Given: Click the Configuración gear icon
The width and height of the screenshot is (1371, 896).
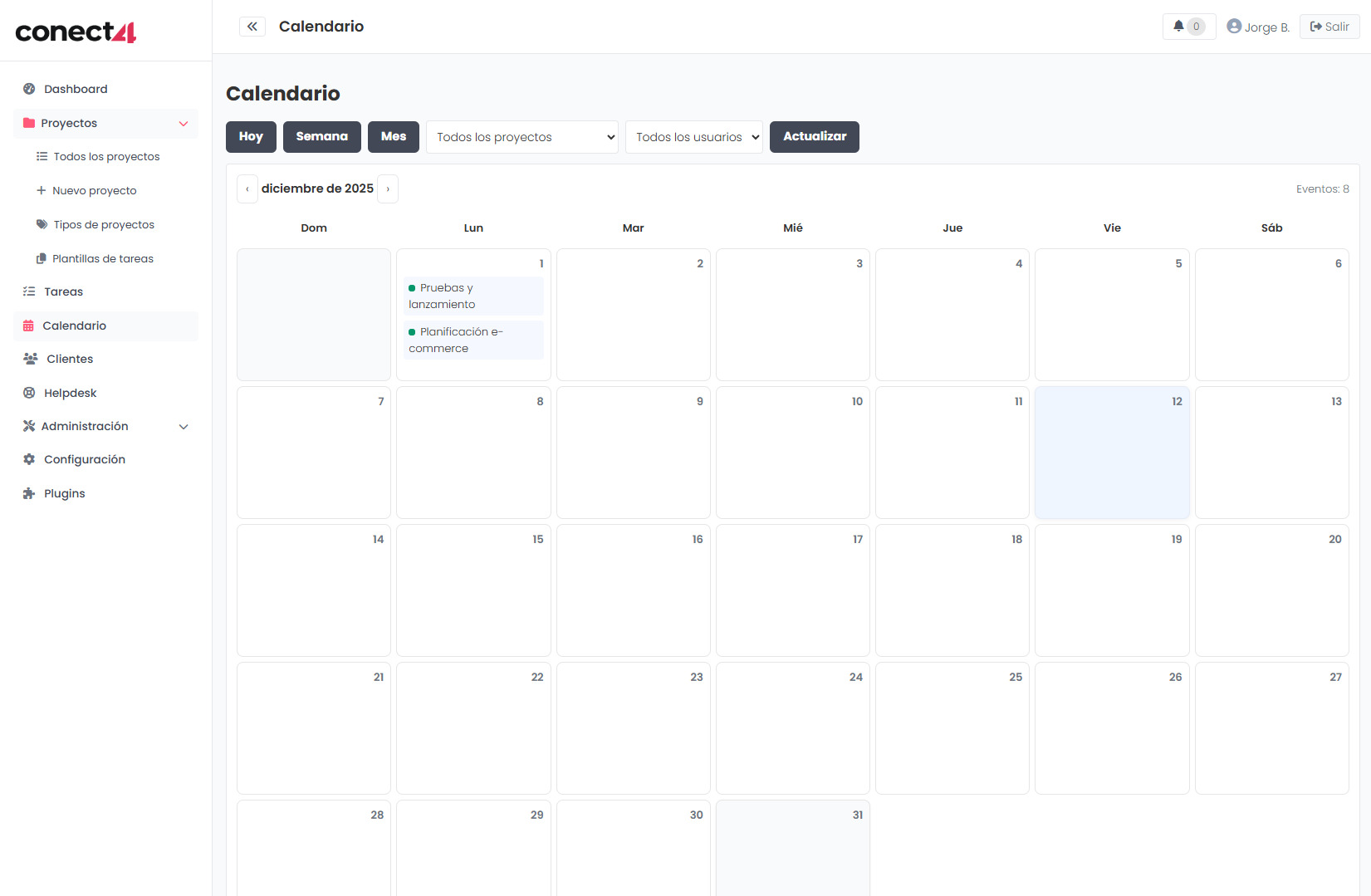Looking at the screenshot, I should click(x=29, y=459).
